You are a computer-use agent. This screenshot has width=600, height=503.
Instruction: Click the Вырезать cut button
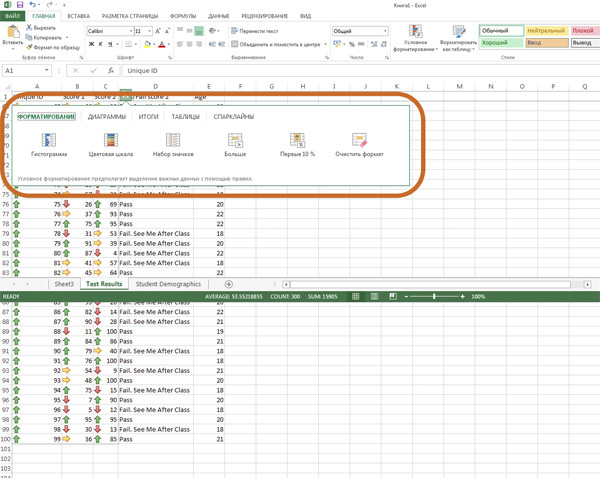pos(40,28)
